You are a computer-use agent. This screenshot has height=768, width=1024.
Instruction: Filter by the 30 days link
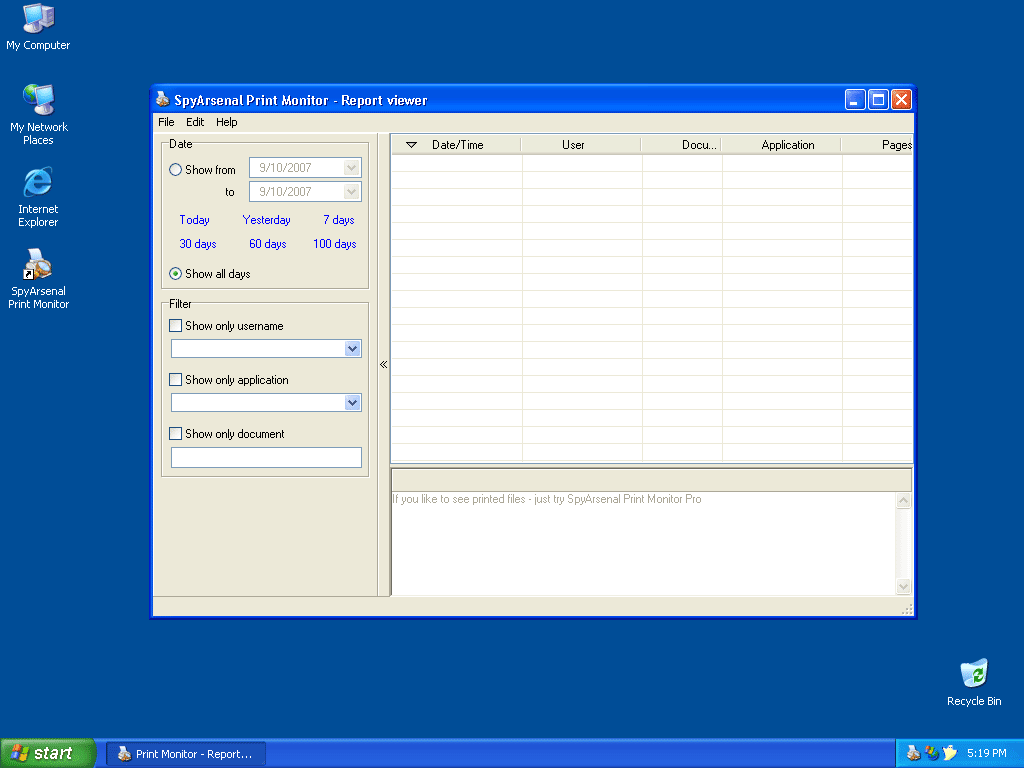(x=198, y=244)
